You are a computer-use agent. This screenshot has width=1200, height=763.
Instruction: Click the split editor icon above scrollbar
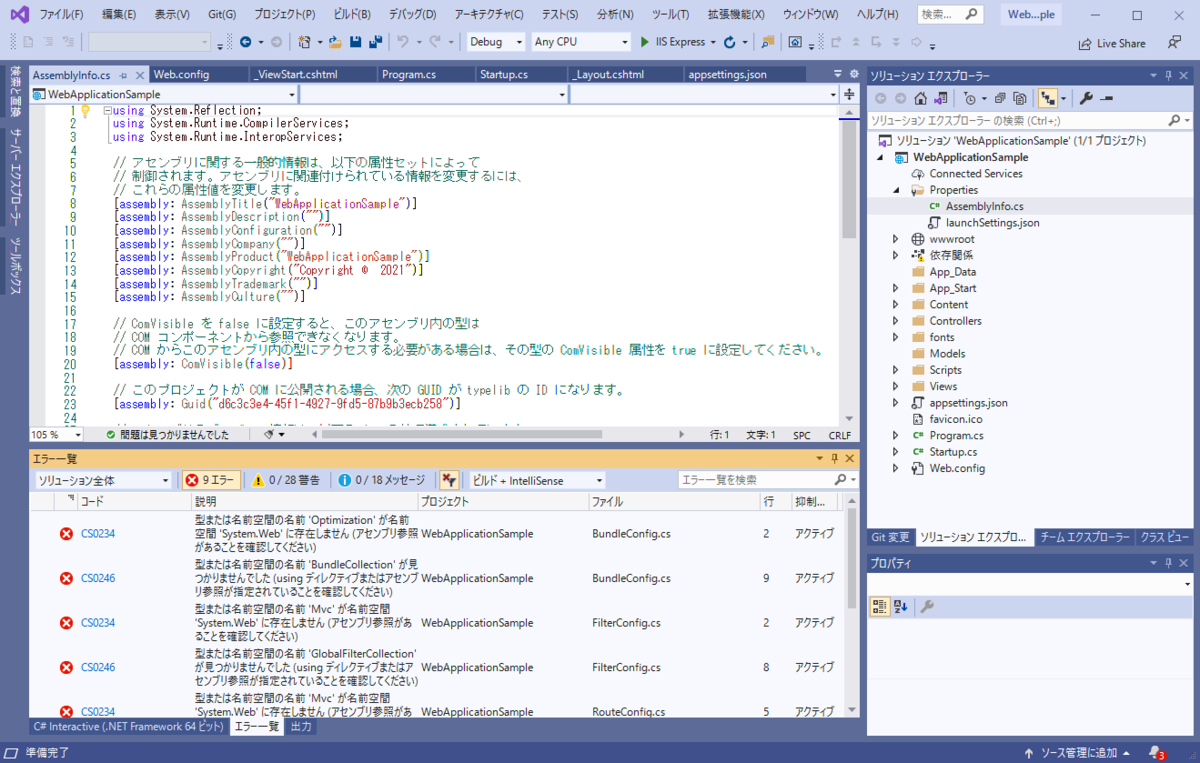[849, 94]
